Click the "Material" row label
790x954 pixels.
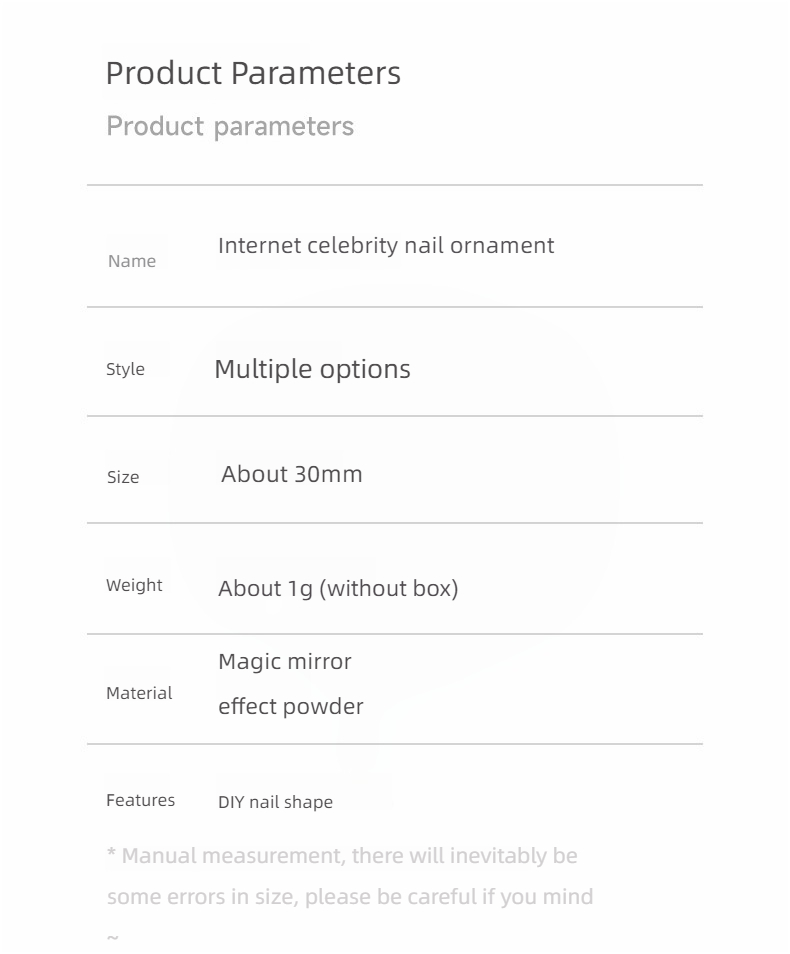tap(139, 693)
